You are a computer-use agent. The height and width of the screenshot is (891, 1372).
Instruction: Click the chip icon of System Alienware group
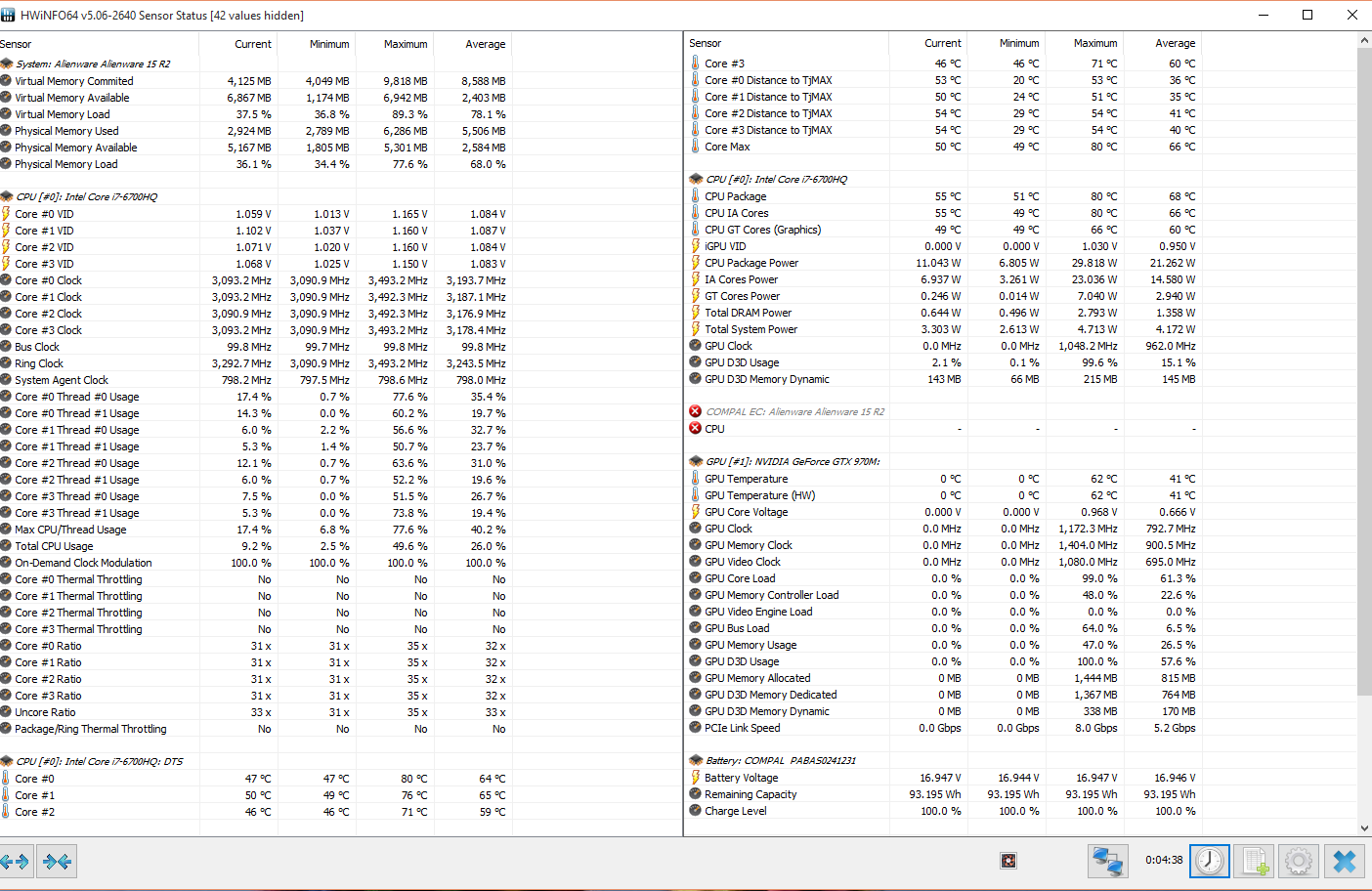(x=7, y=64)
